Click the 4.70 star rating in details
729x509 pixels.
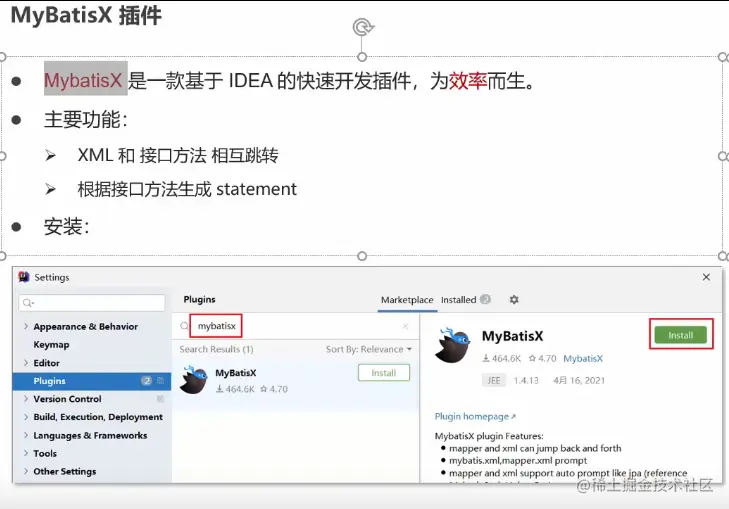543,358
